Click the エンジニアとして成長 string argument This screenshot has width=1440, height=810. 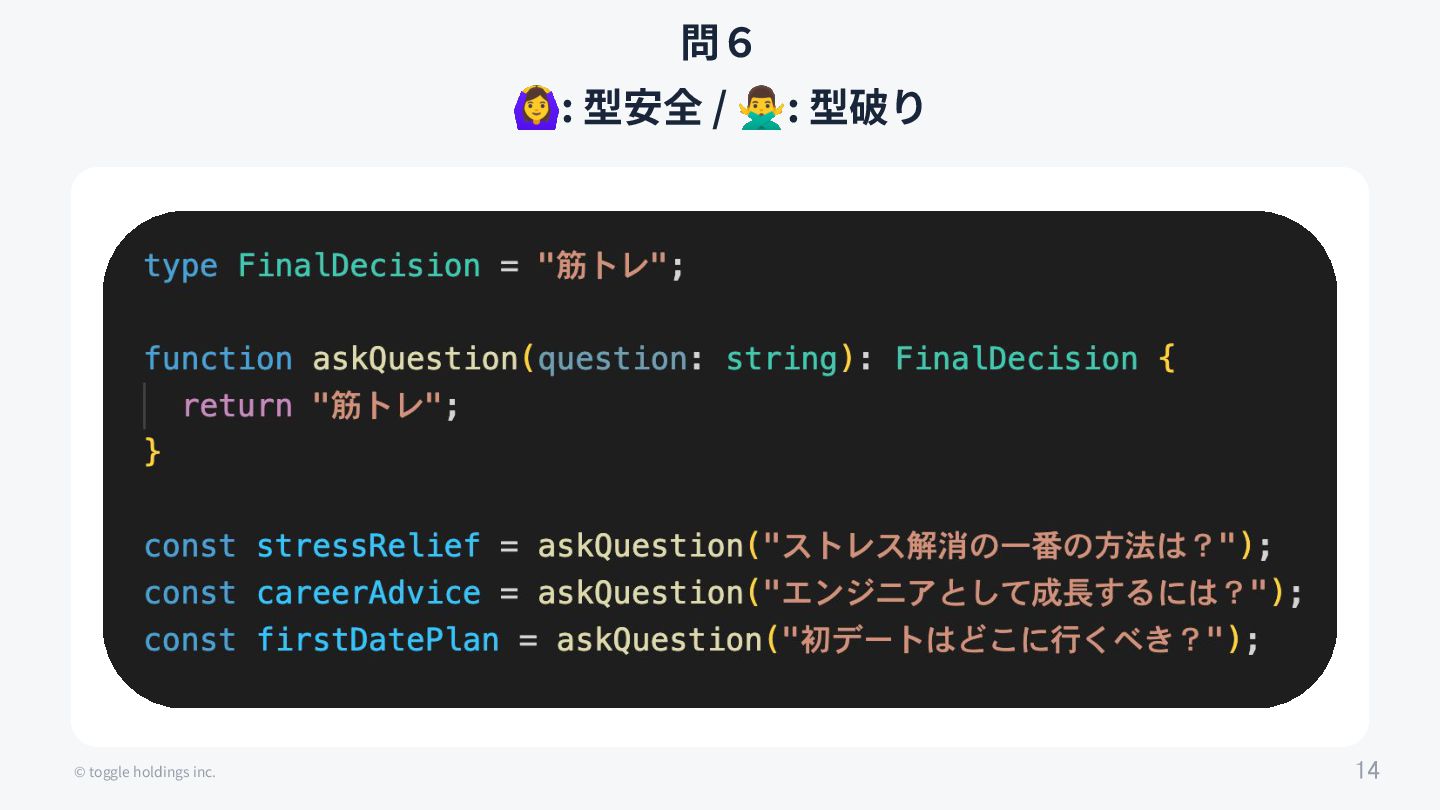1016,593
